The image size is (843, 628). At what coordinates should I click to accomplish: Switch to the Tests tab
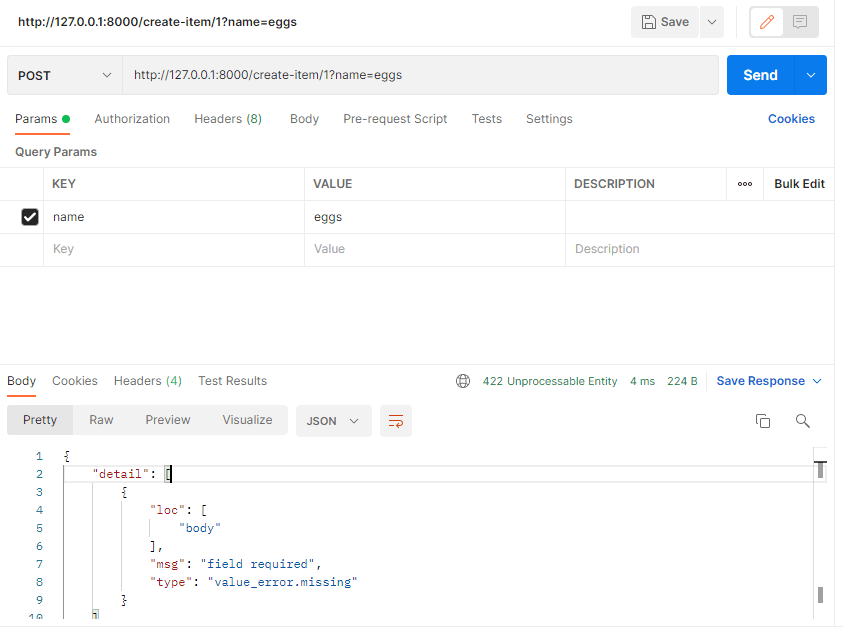487,118
